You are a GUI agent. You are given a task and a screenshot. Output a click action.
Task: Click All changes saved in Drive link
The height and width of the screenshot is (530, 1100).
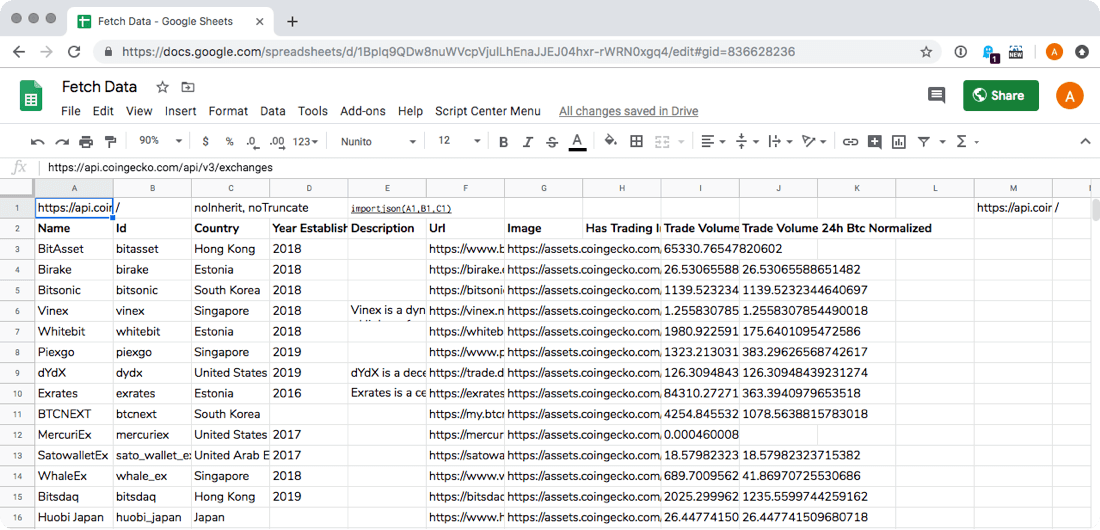point(629,111)
